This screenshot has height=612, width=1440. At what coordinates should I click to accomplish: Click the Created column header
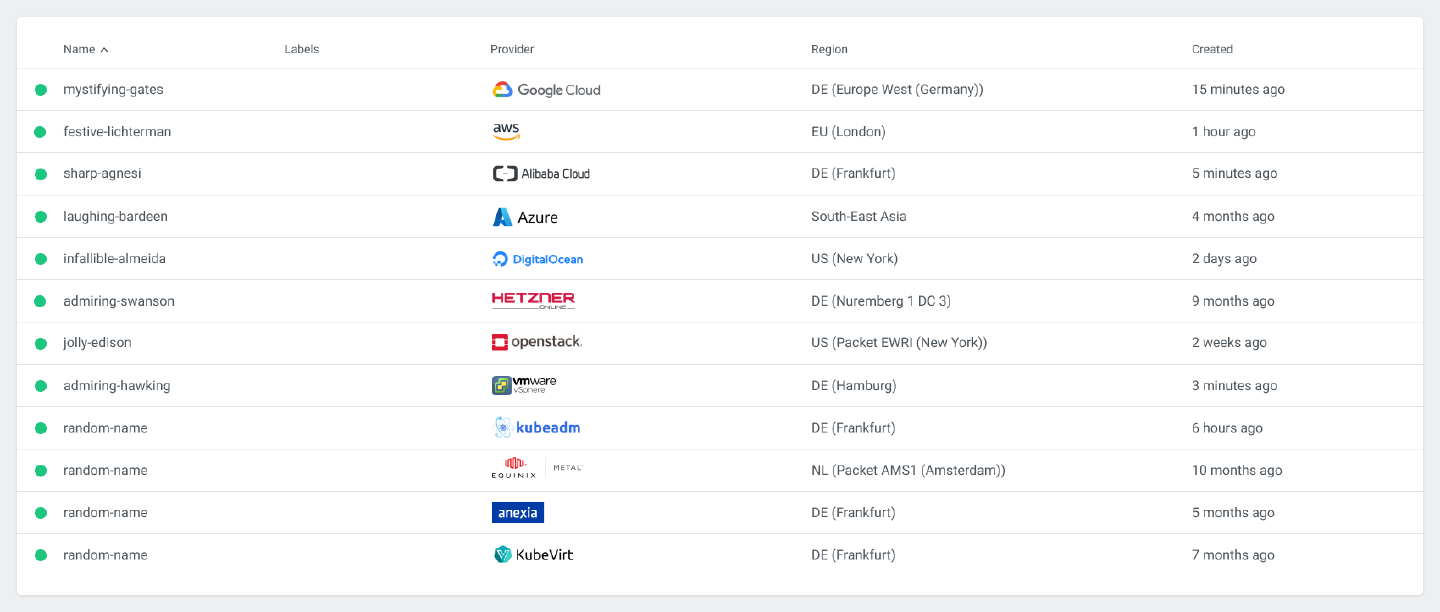click(x=1212, y=49)
